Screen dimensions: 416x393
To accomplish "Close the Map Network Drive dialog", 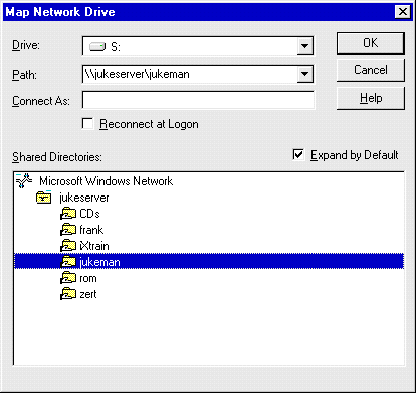I will (x=403, y=12).
